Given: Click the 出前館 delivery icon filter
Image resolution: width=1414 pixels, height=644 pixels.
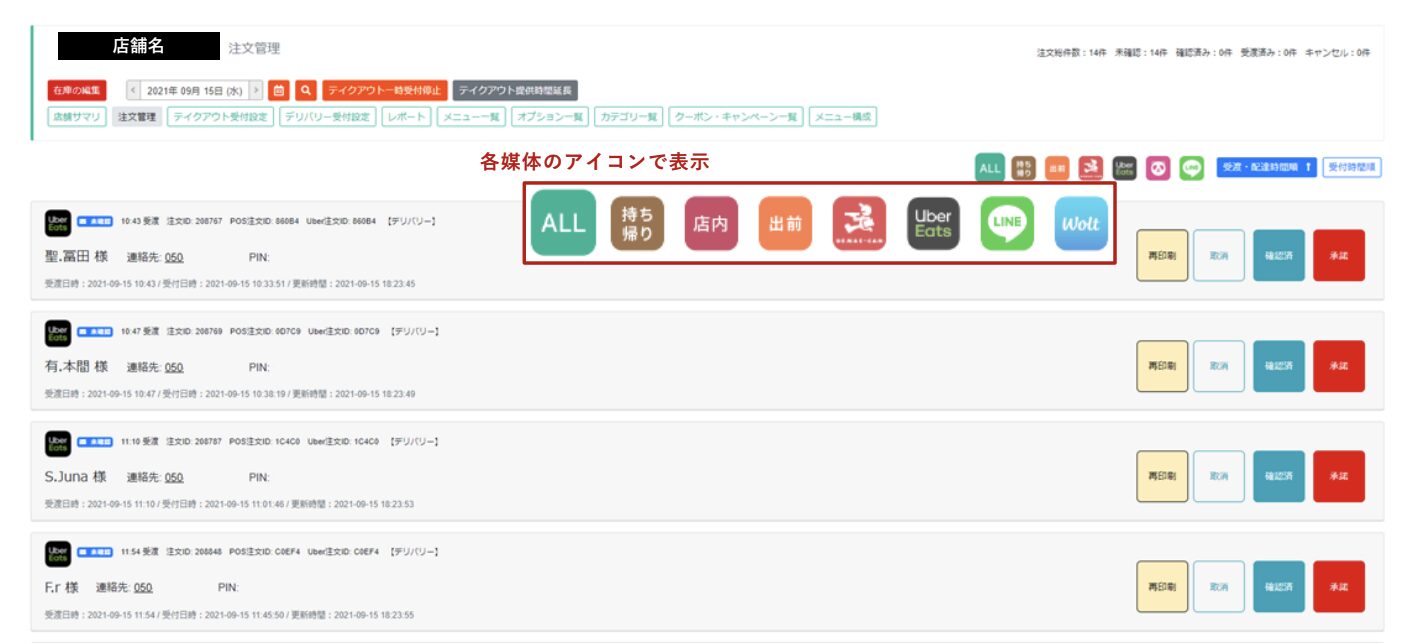Looking at the screenshot, I should pos(1090,168).
